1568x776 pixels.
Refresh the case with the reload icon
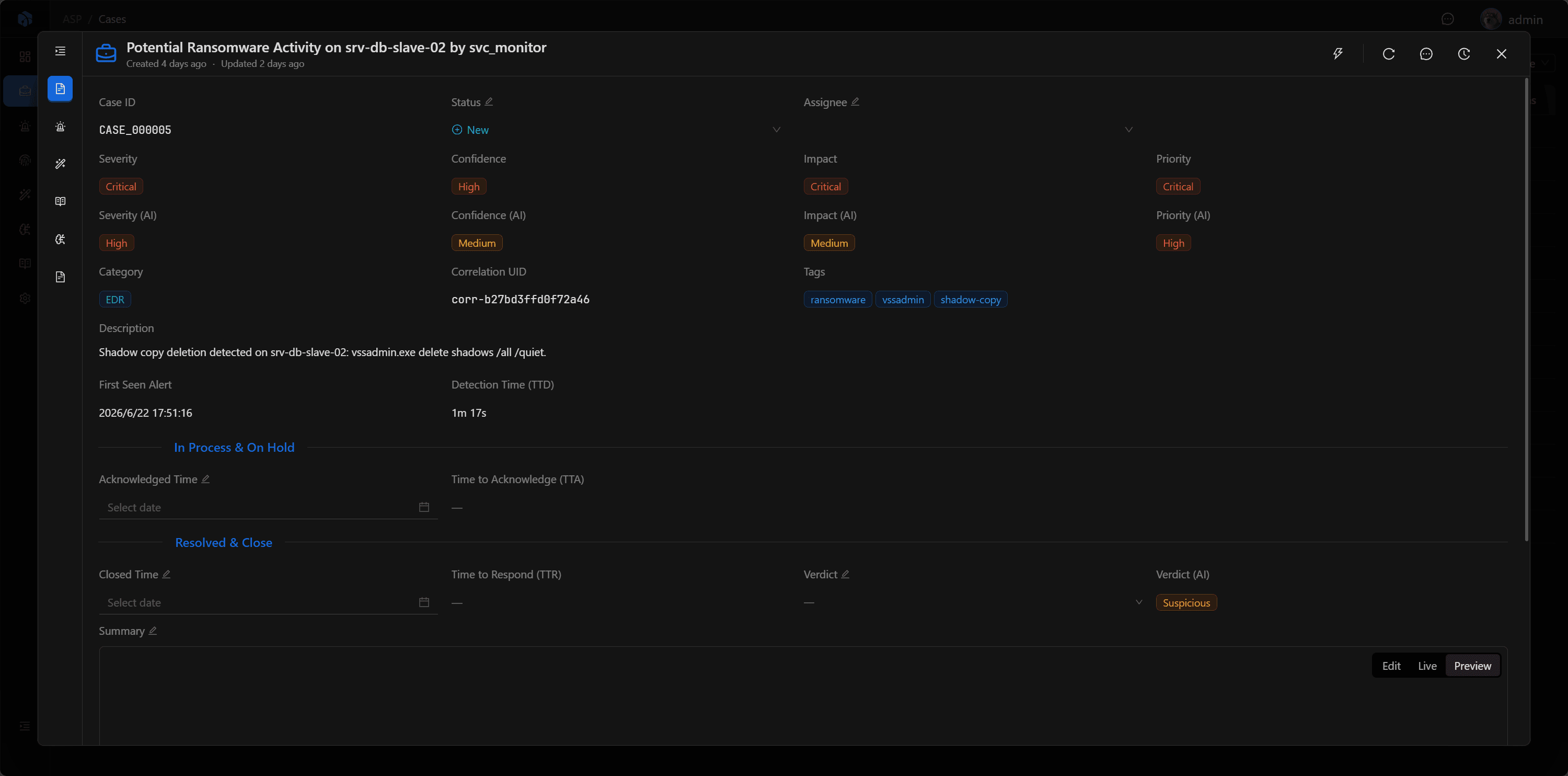click(x=1388, y=54)
